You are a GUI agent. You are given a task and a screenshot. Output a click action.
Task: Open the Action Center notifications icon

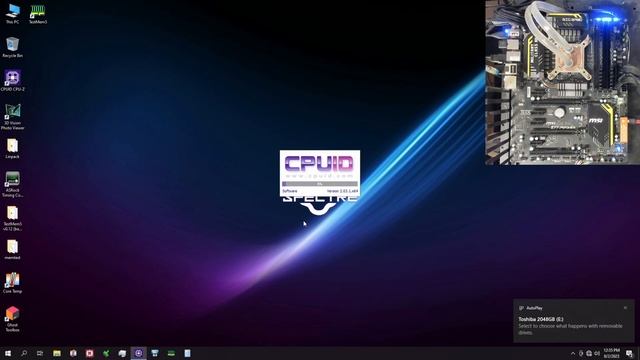click(x=630, y=353)
